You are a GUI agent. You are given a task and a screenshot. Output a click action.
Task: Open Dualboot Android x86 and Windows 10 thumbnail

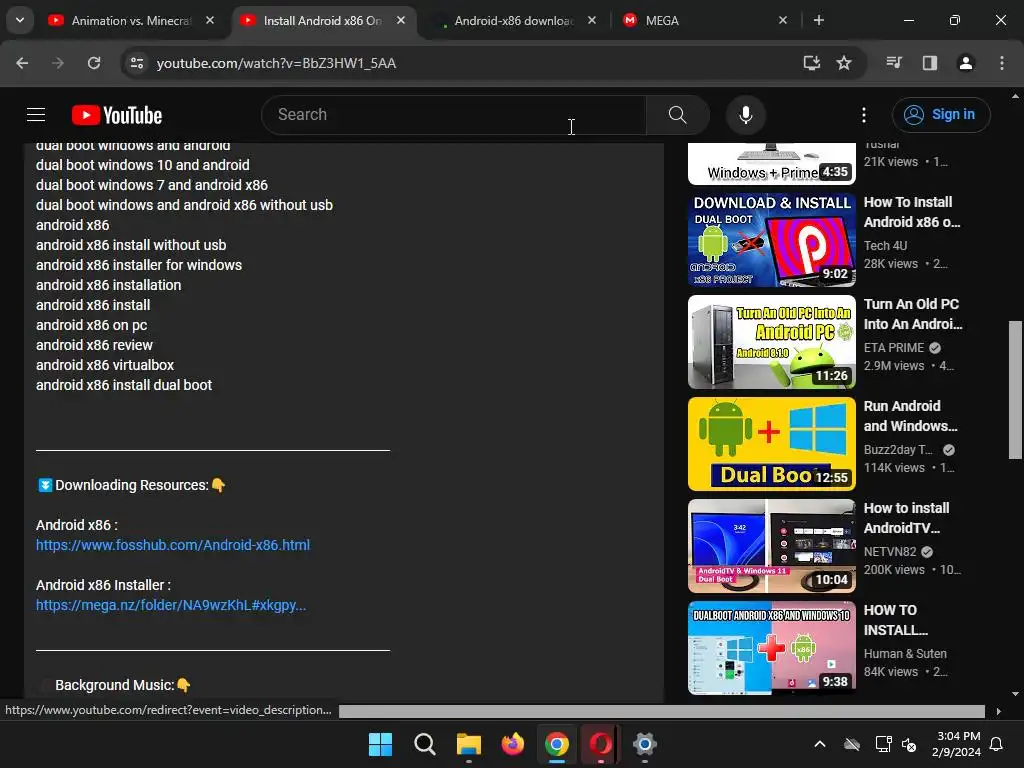[771, 648]
